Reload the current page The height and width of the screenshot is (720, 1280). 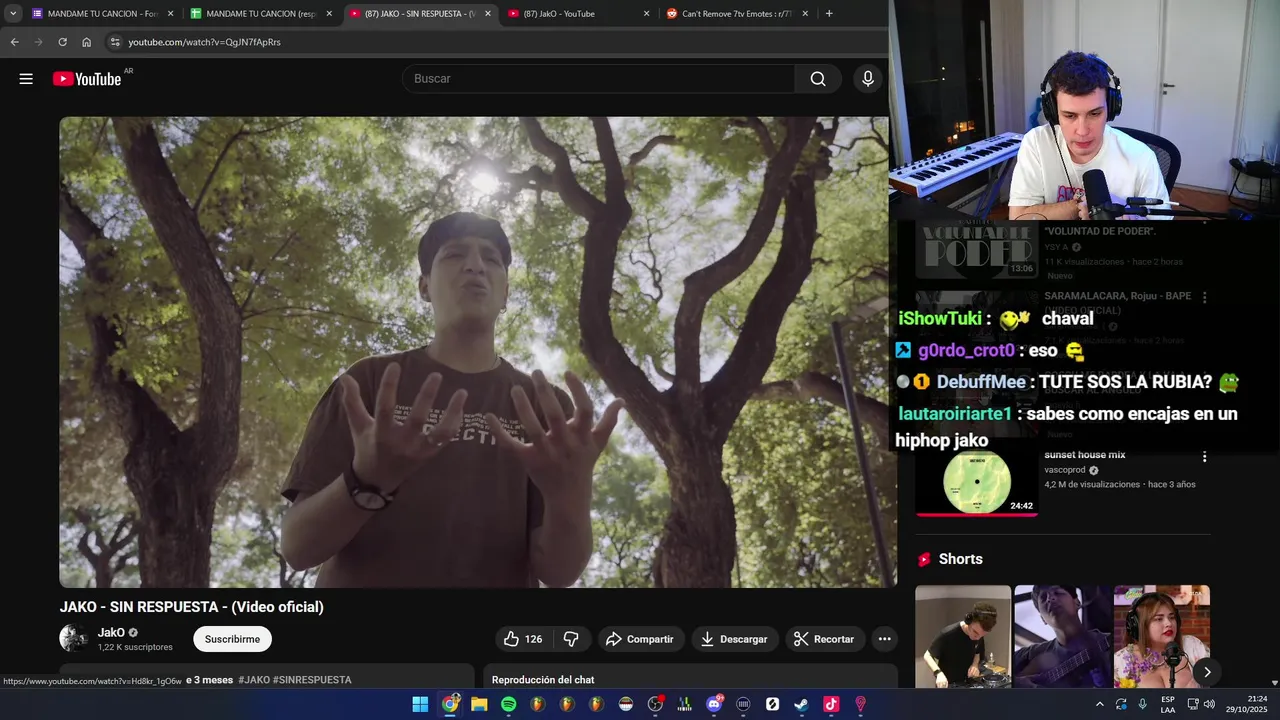(x=62, y=42)
